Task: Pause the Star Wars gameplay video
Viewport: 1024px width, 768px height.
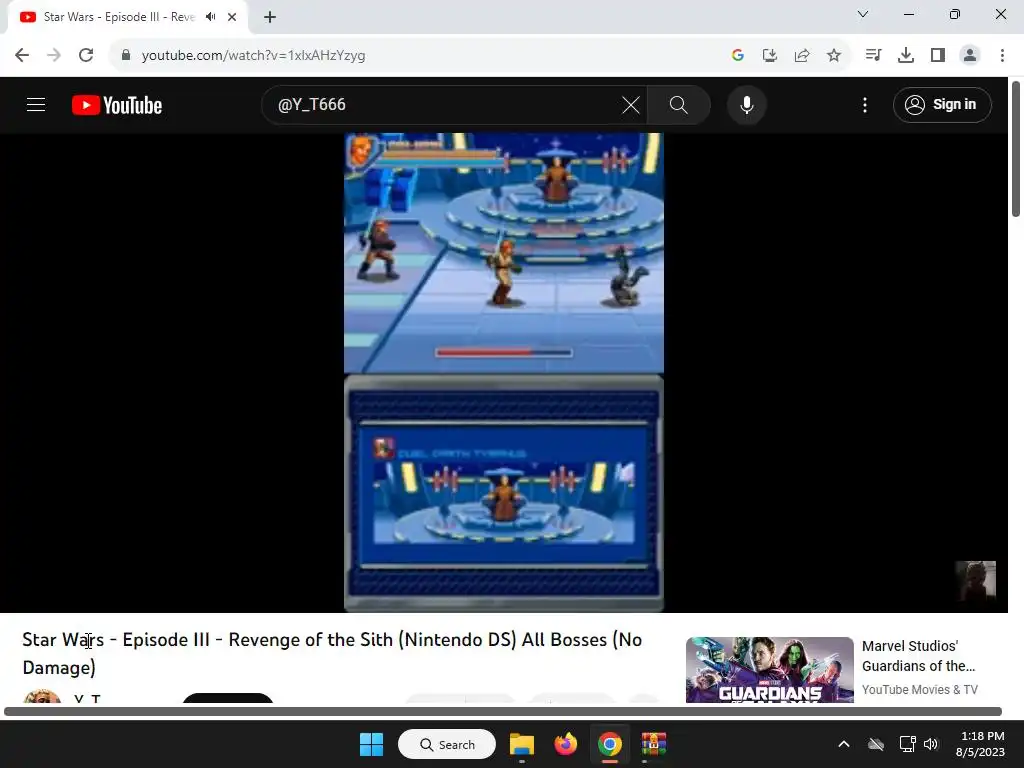Action: pyautogui.click(x=504, y=372)
